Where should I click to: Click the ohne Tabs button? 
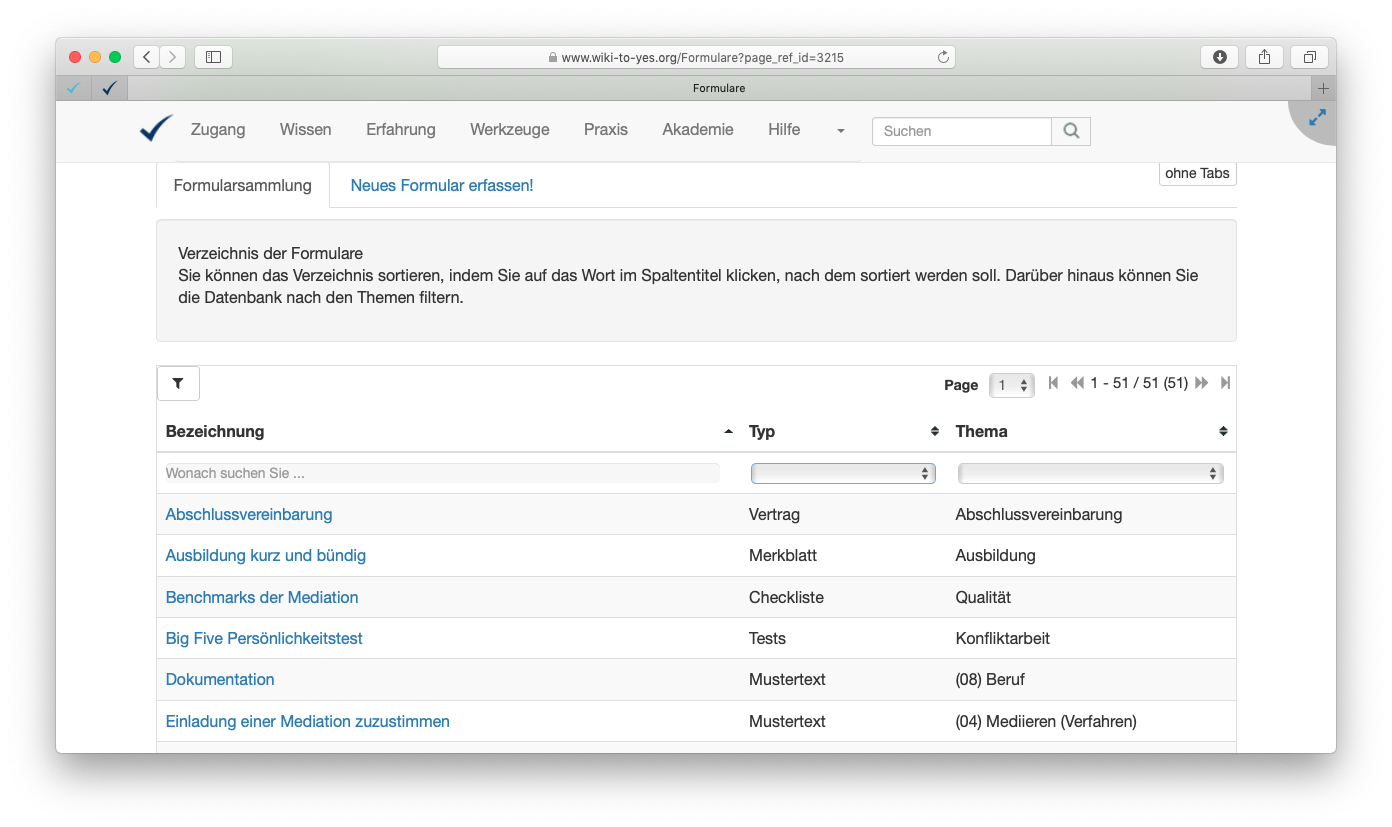click(1197, 174)
